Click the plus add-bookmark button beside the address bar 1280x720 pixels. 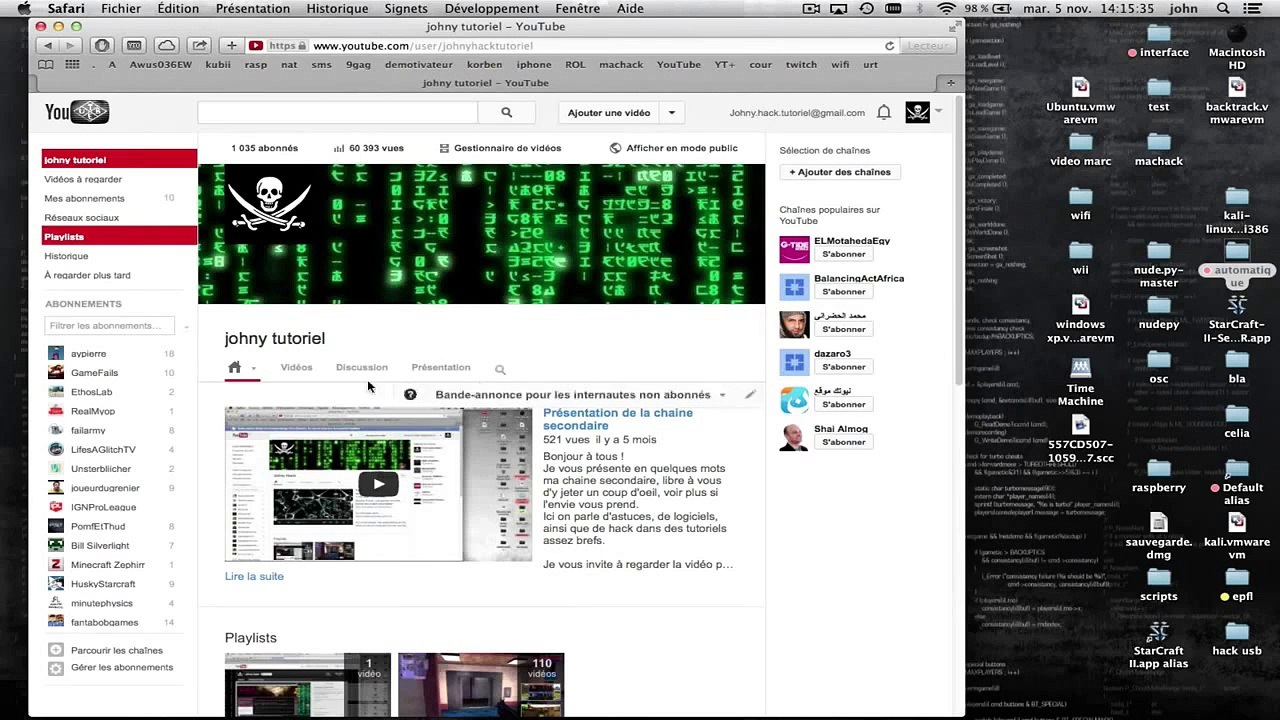(232, 46)
